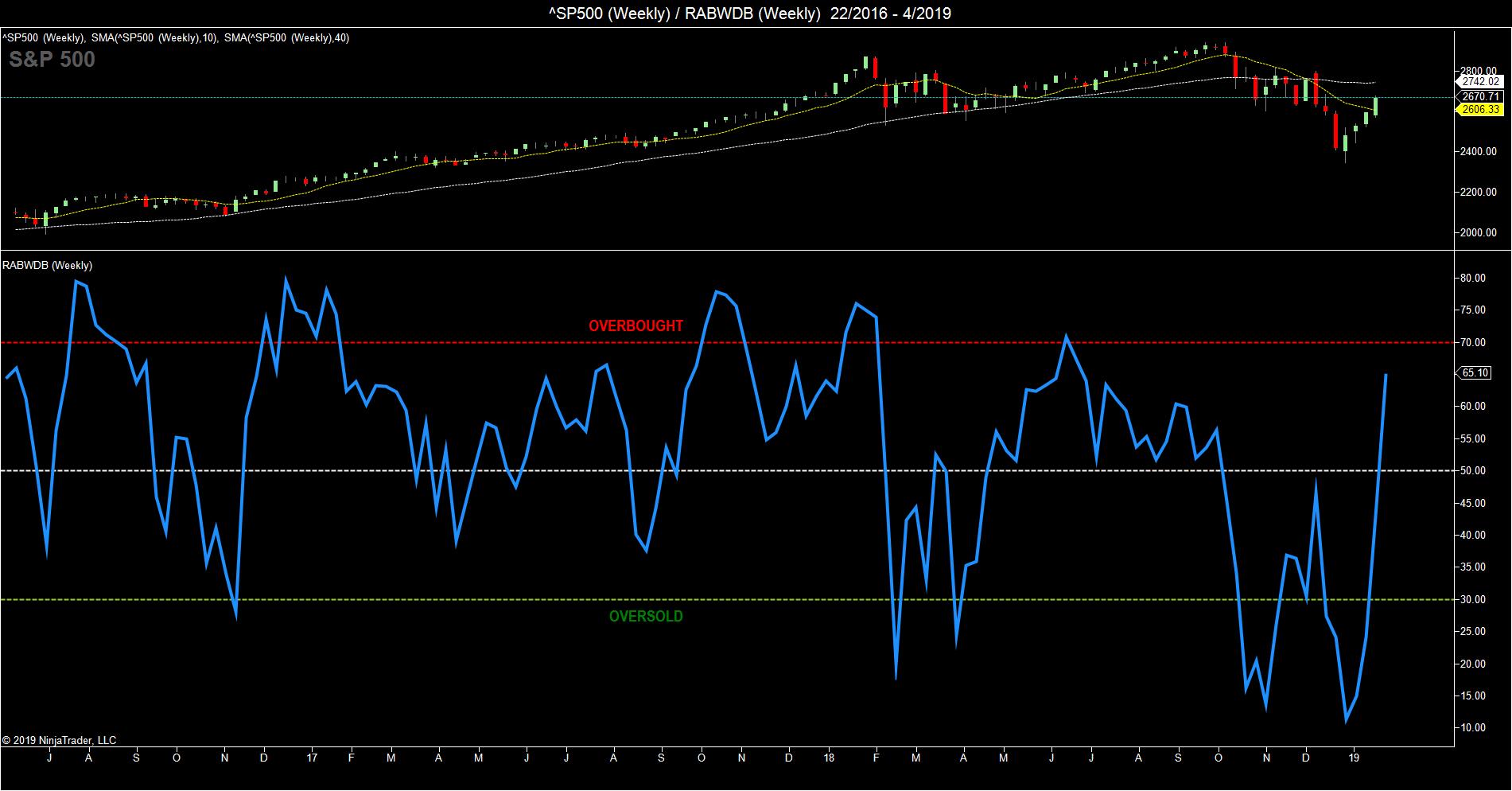The height and width of the screenshot is (791, 1512).
Task: Click the S&P 500 label
Action: tap(52, 60)
